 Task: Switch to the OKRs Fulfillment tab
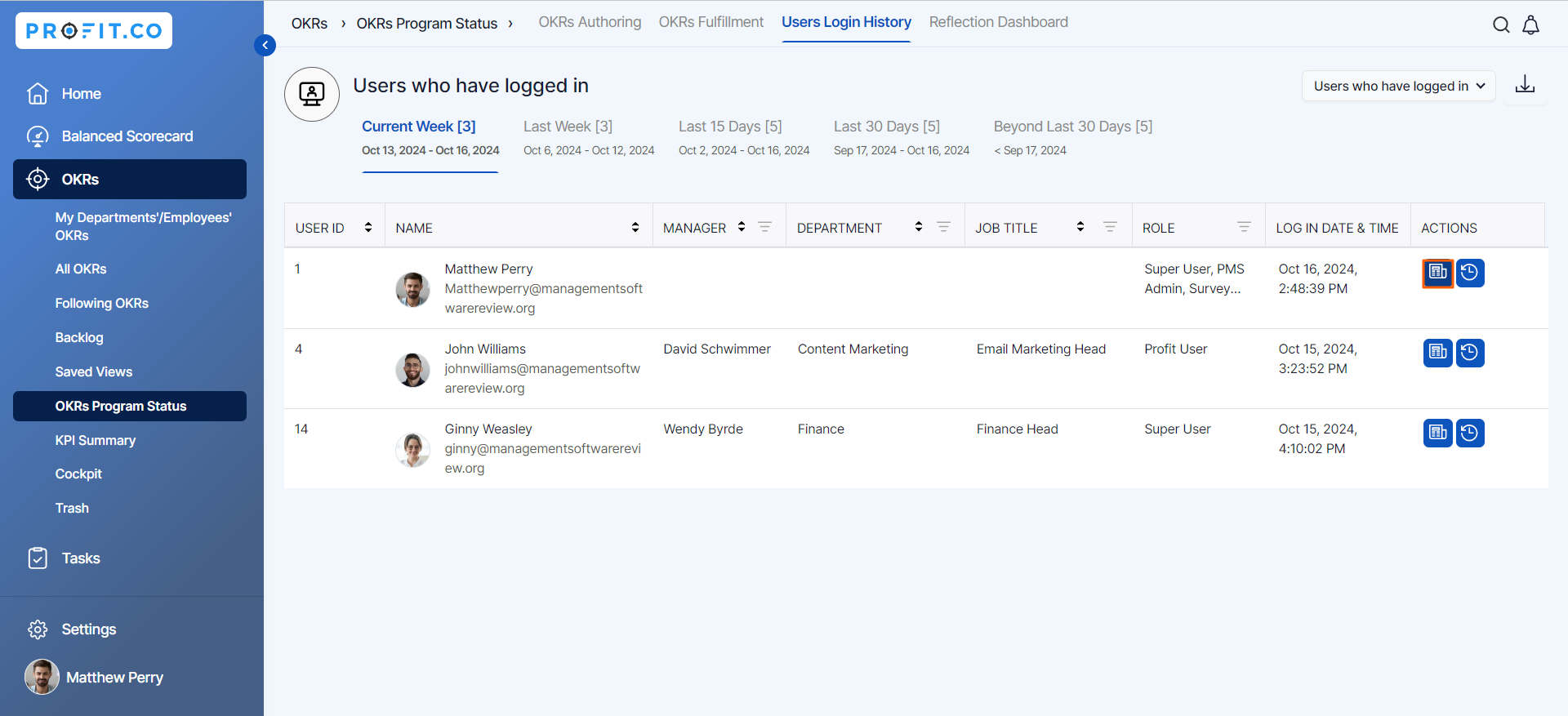pos(710,22)
